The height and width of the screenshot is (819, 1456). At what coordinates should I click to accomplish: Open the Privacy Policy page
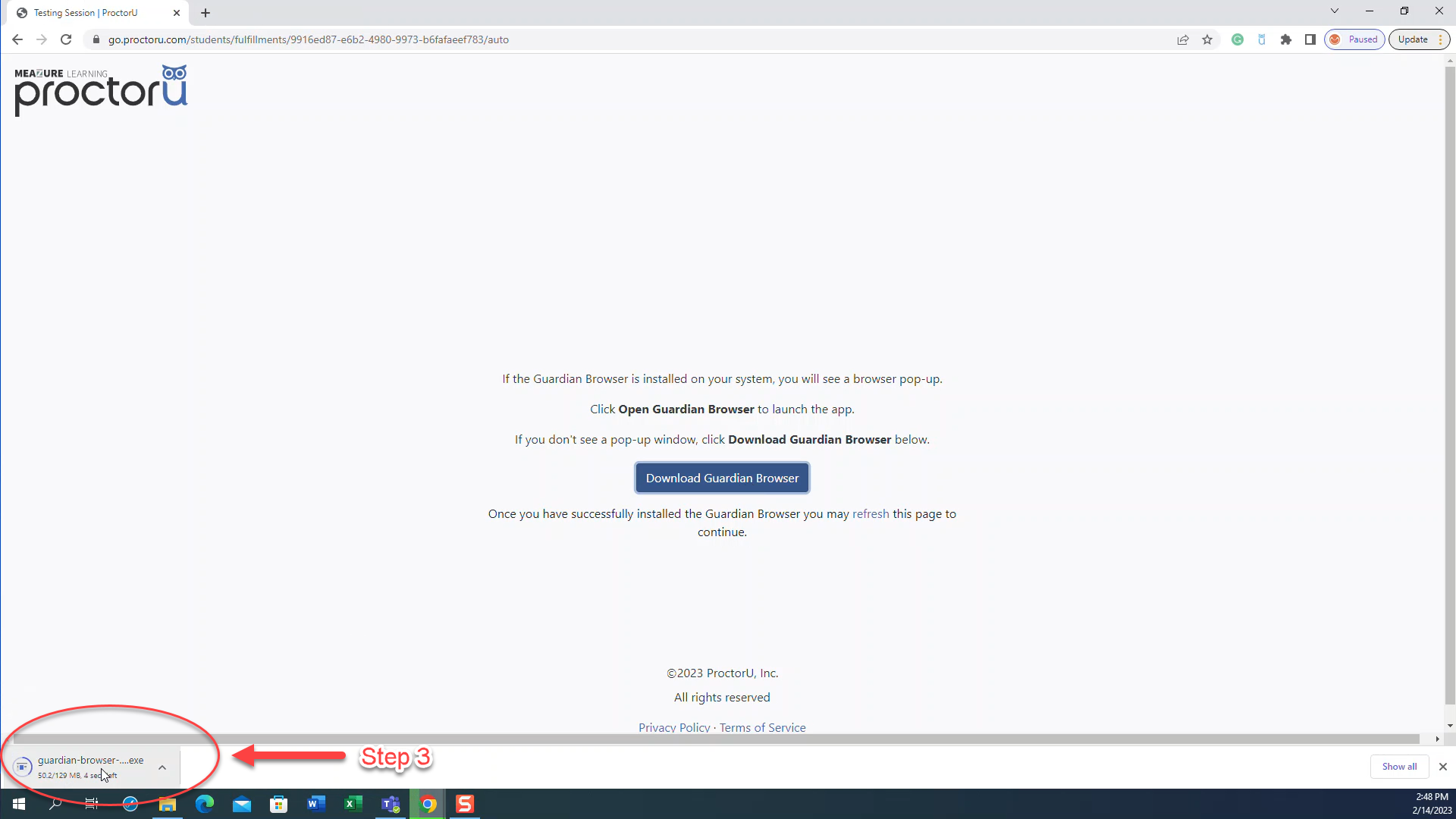coord(674,727)
